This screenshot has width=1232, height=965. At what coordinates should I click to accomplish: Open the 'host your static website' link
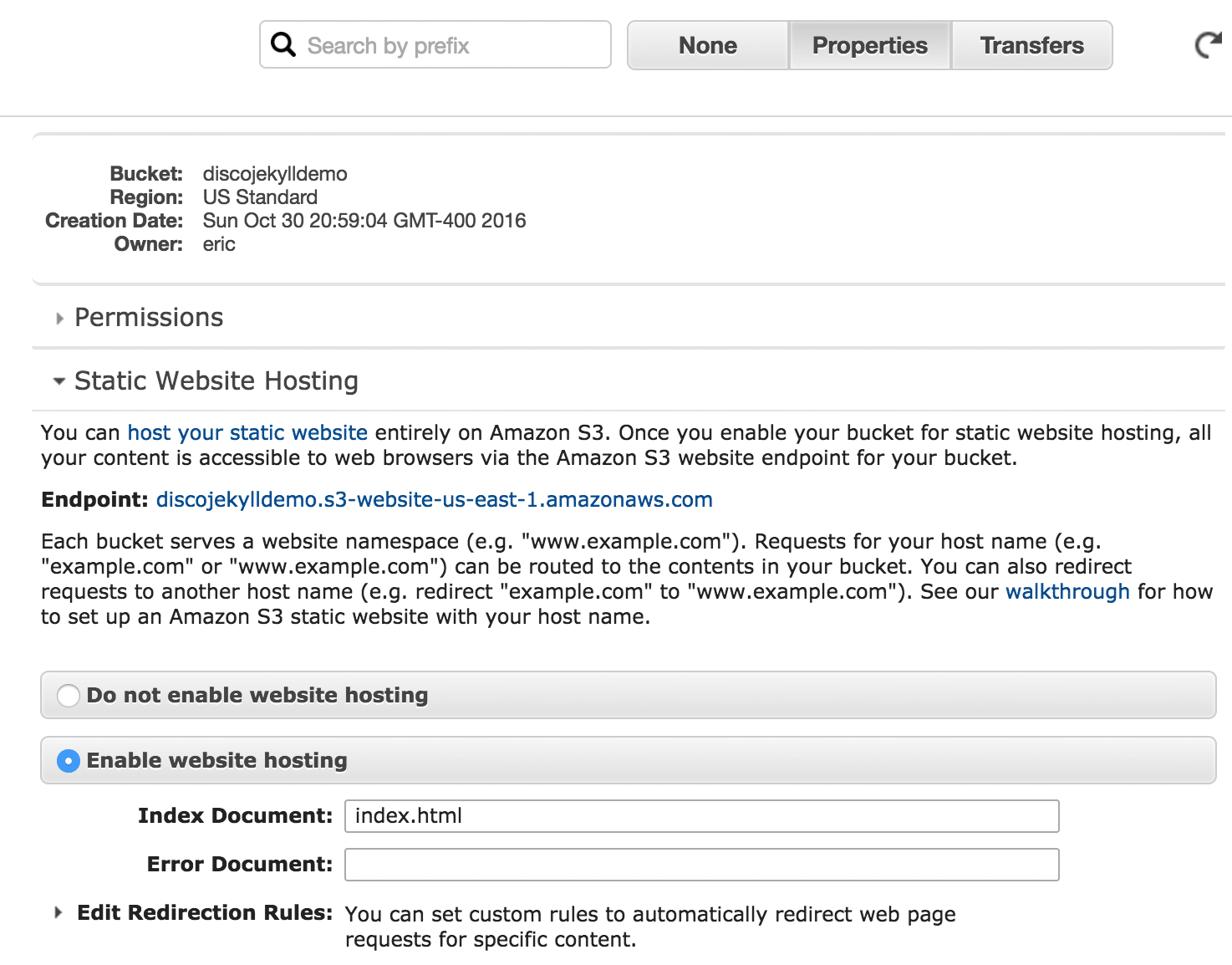point(247,432)
